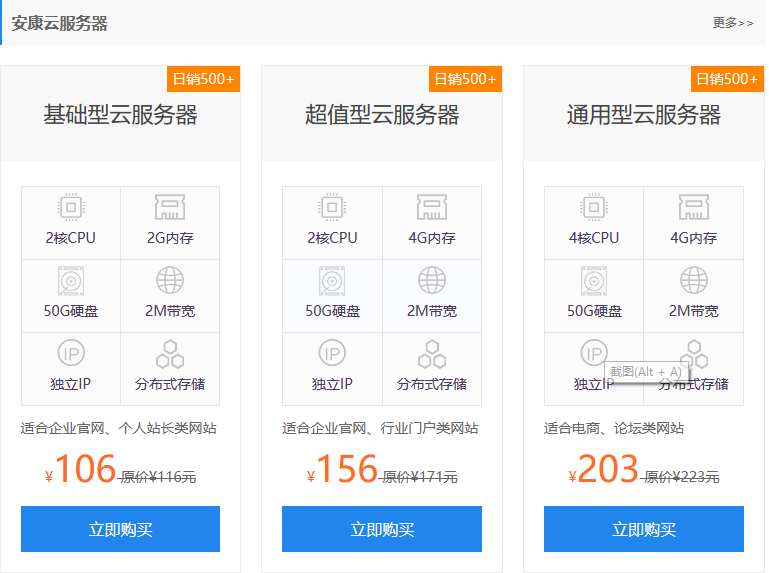Click the 2M带宽 globe icon in 超值型 card
This screenshot has width=769, height=573.
click(x=432, y=280)
